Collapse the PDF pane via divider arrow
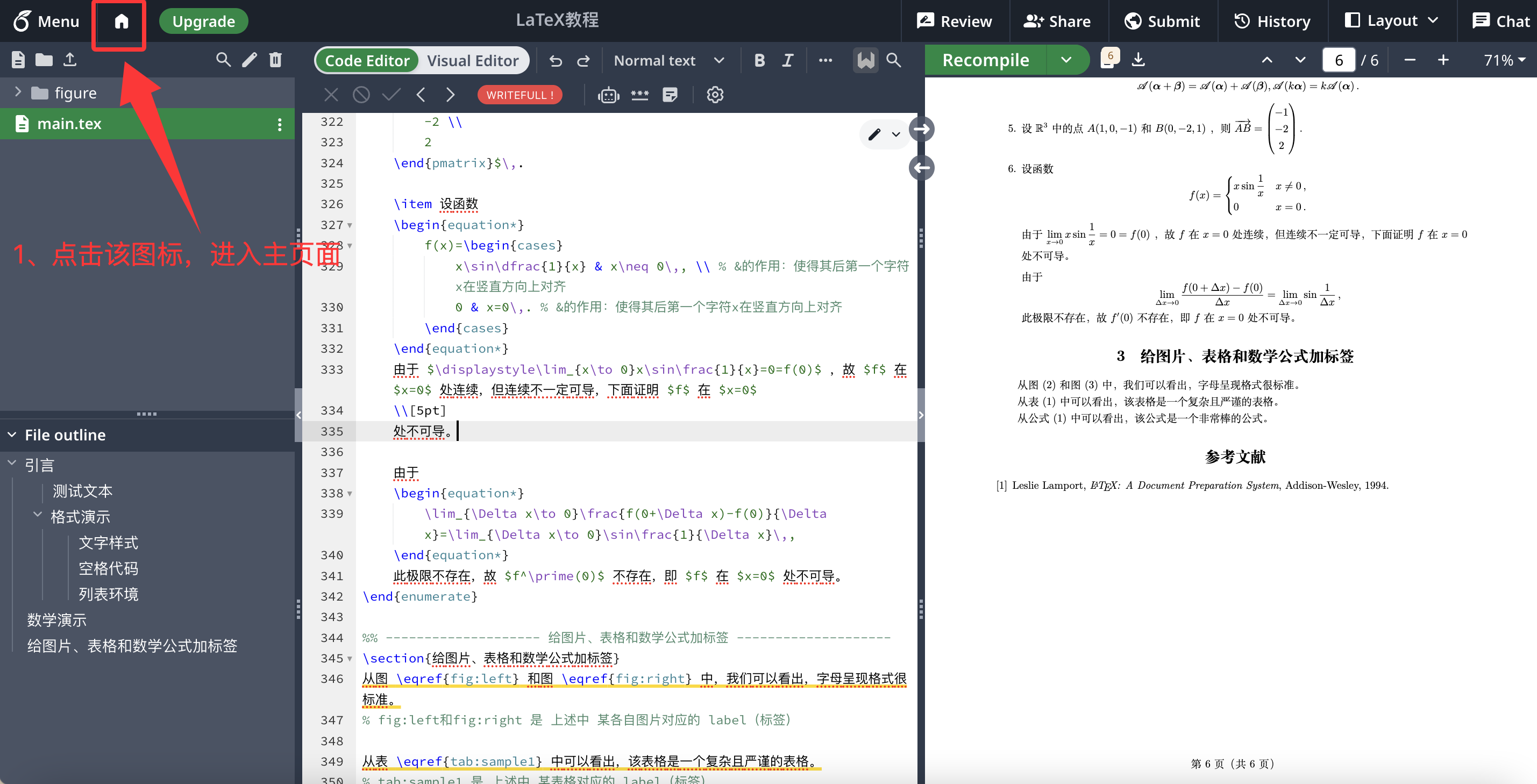 click(x=921, y=415)
